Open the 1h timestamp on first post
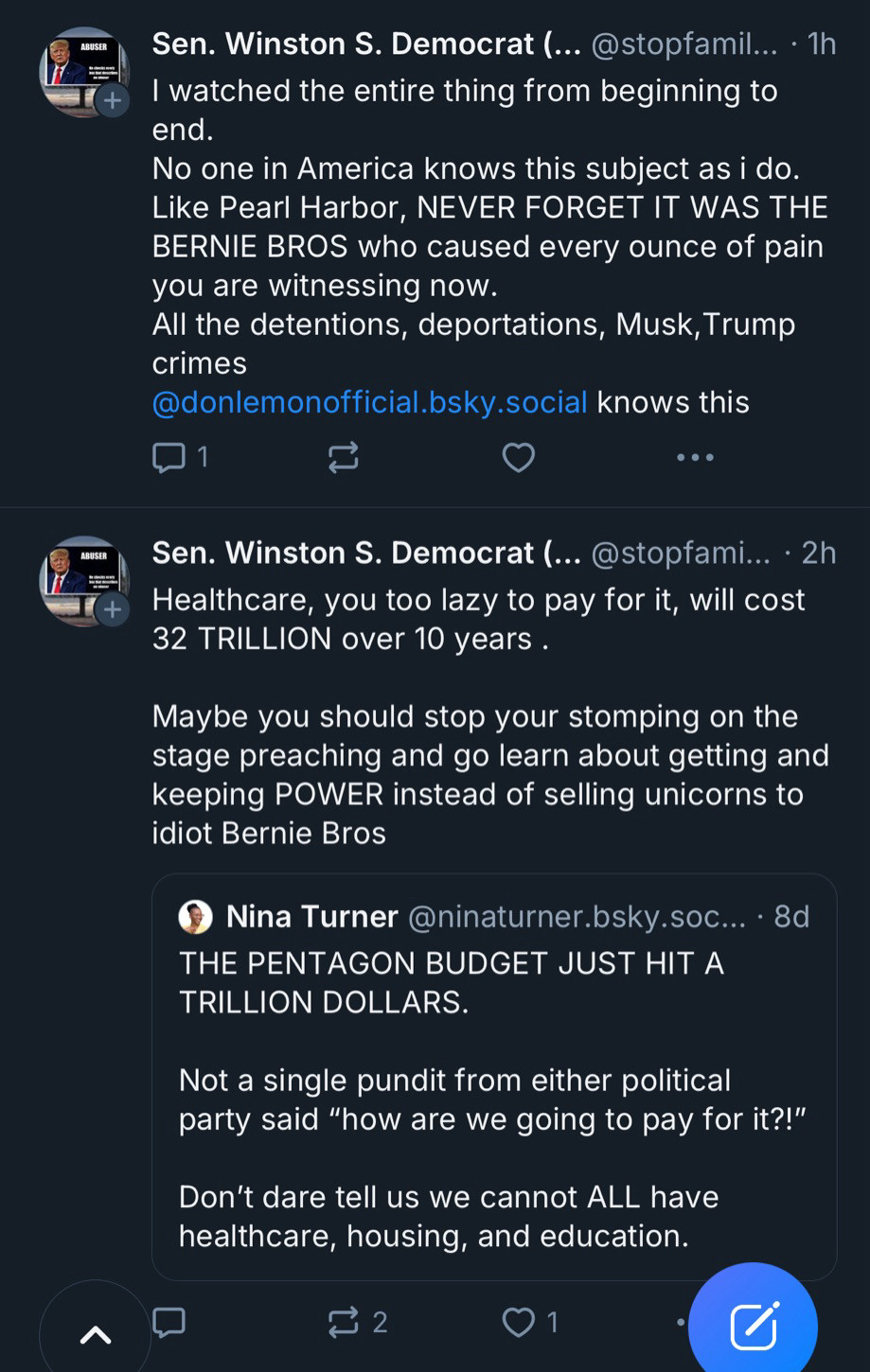The height and width of the screenshot is (1372, 870). tap(822, 44)
